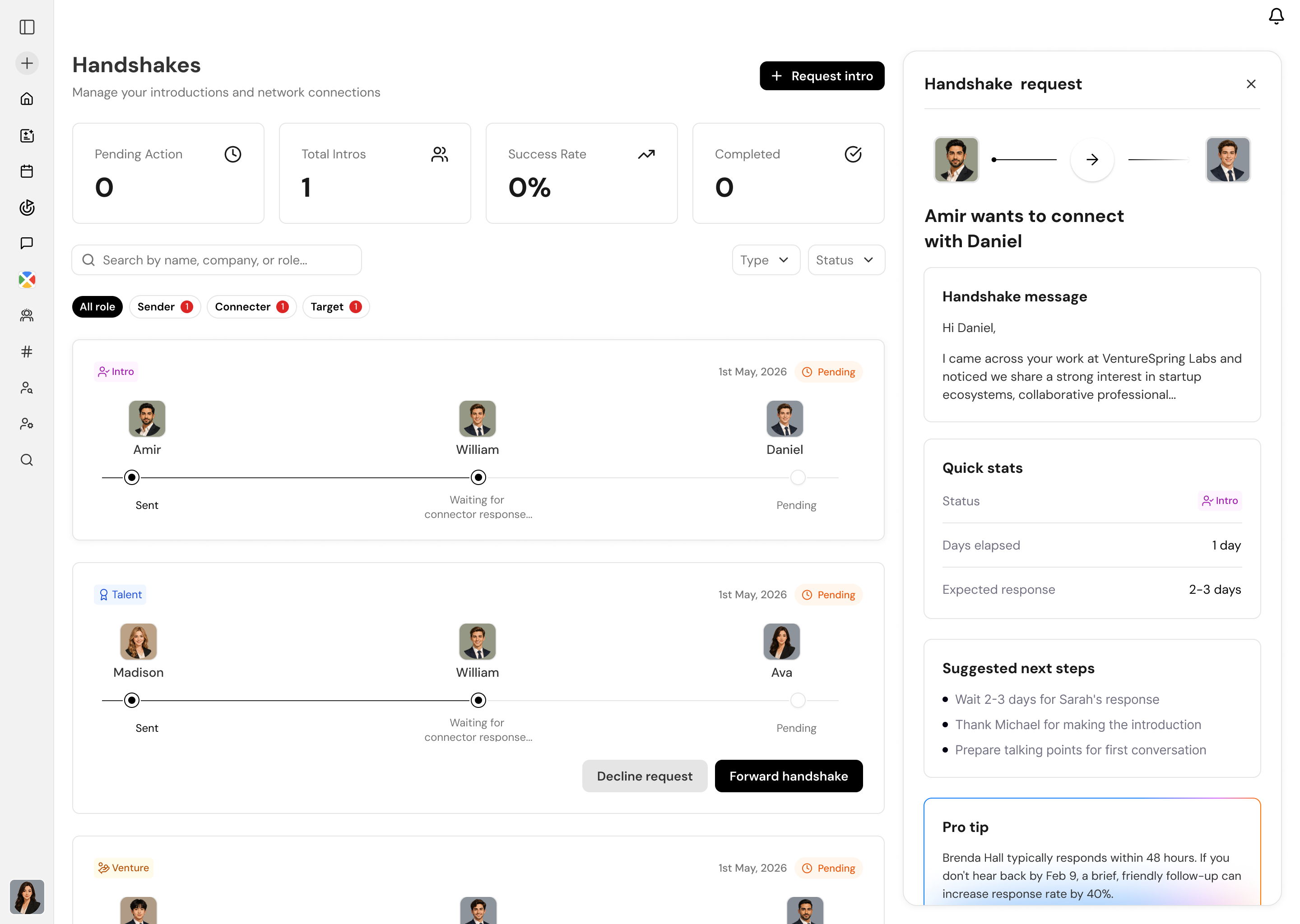The image size is (1300, 924).
Task: Expand the Type filter dropdown
Action: [x=766, y=260]
